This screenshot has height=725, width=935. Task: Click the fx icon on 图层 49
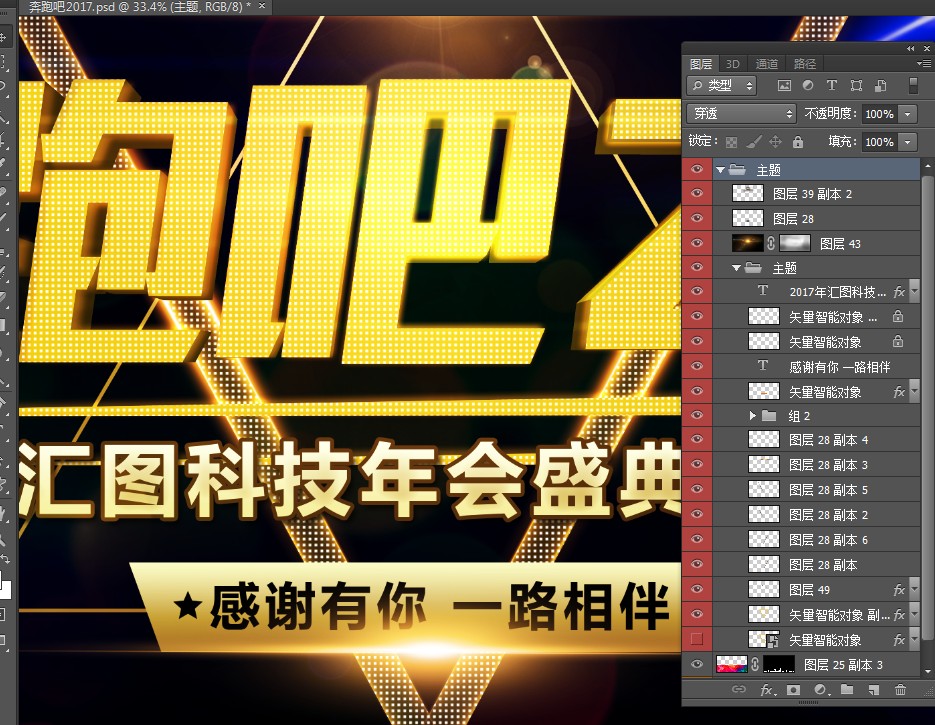pos(899,590)
